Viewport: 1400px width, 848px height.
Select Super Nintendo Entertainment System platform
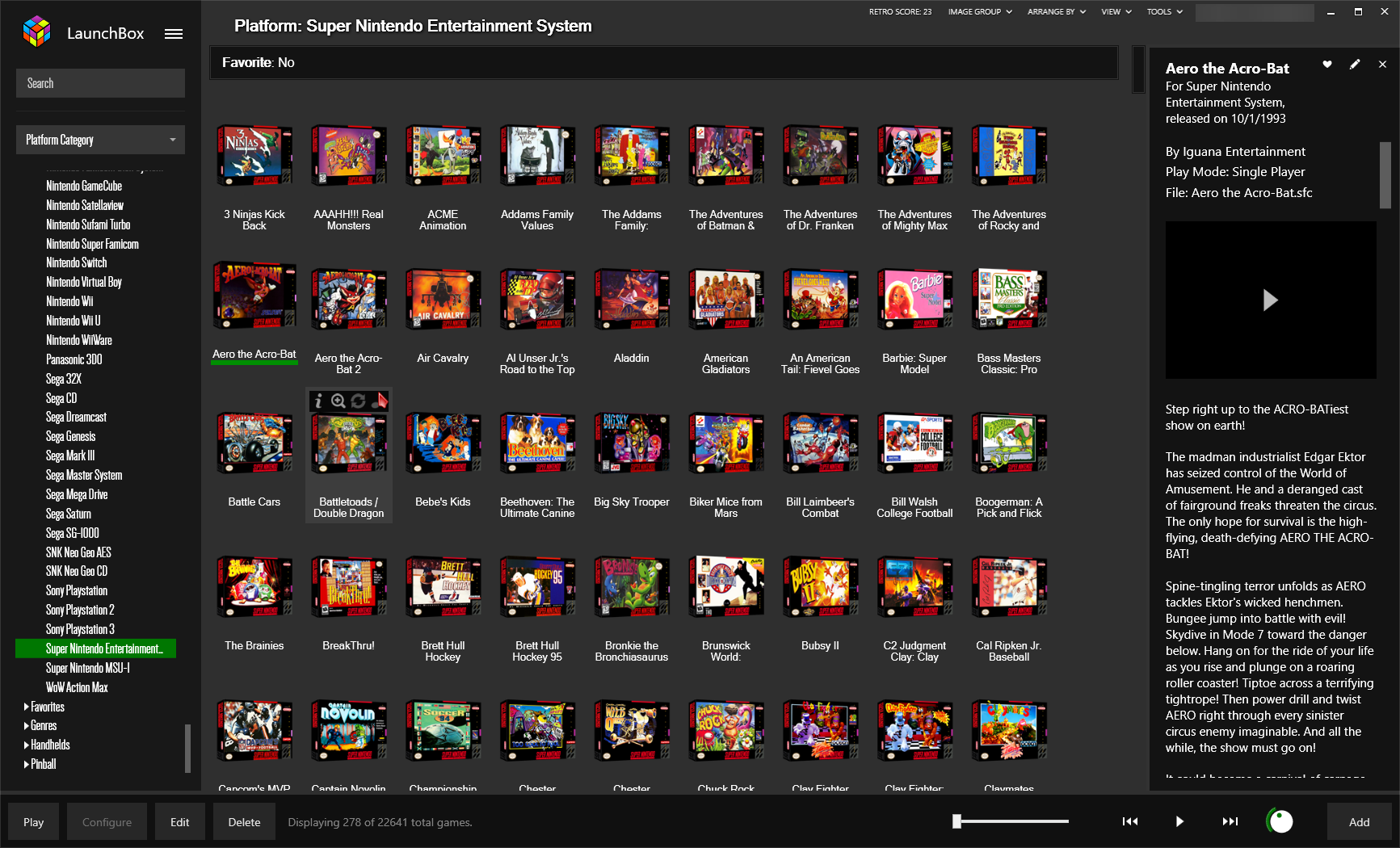95,649
